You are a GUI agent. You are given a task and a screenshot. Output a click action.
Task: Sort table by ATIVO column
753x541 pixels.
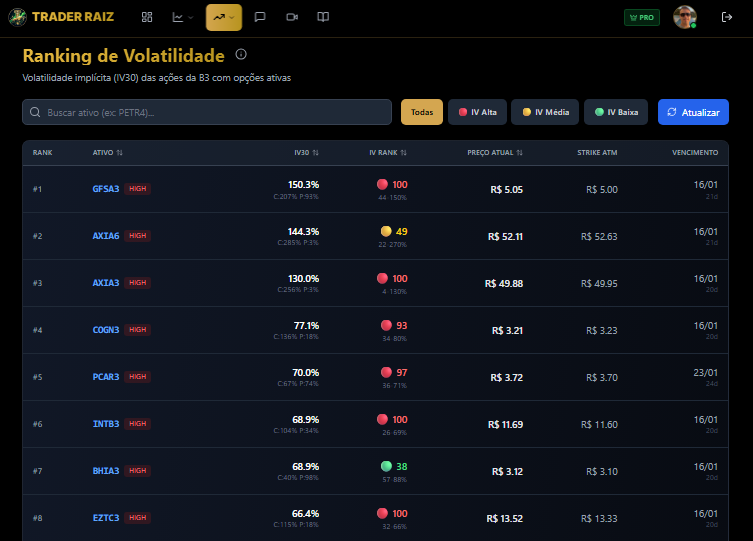[x=108, y=153]
